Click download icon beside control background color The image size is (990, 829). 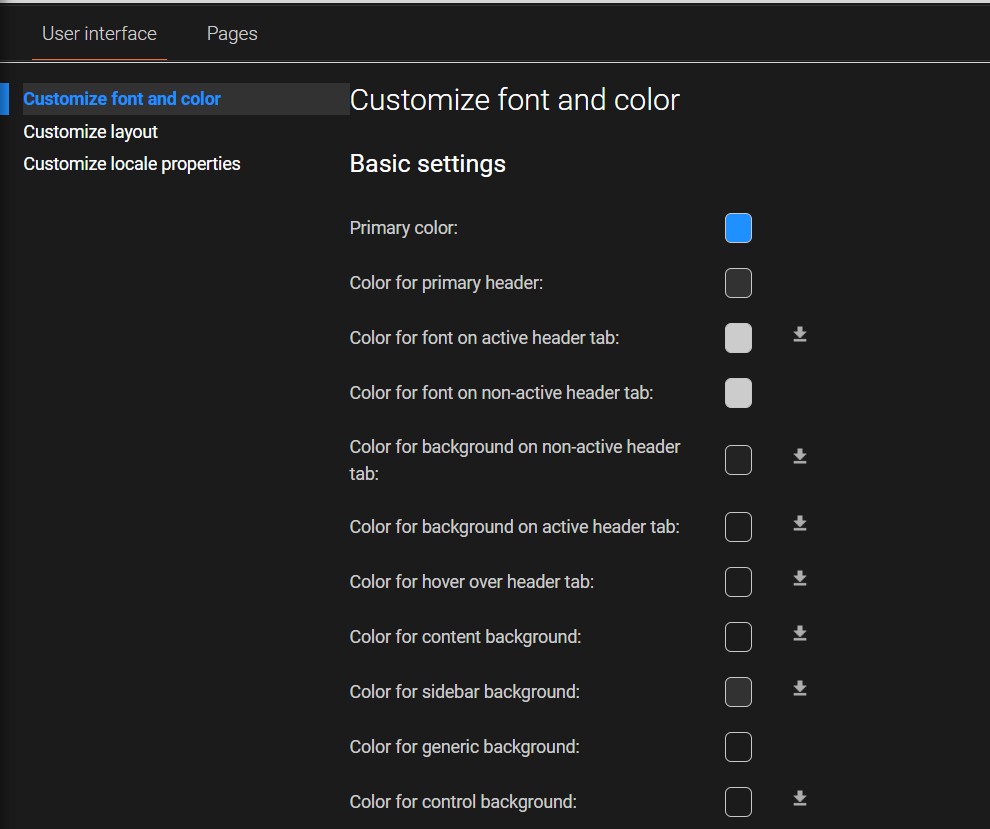[x=800, y=799]
